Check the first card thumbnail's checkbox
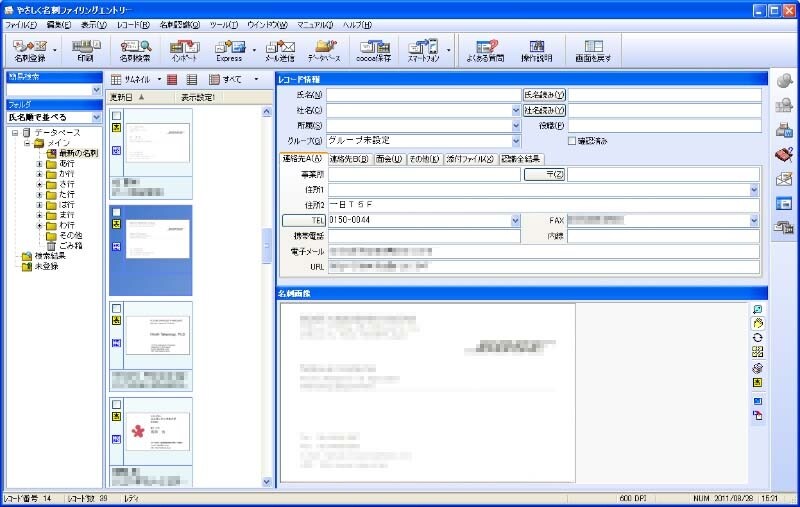 click(x=117, y=116)
